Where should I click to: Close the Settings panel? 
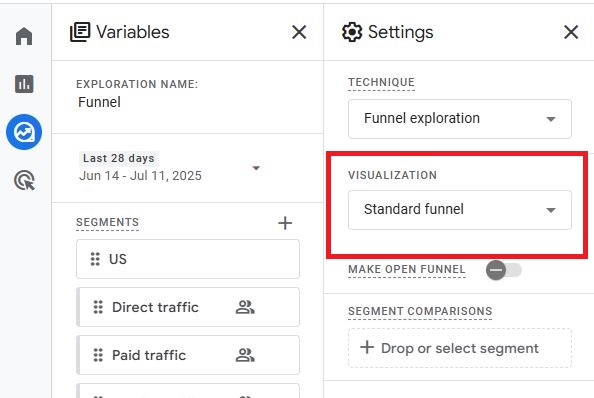[571, 32]
